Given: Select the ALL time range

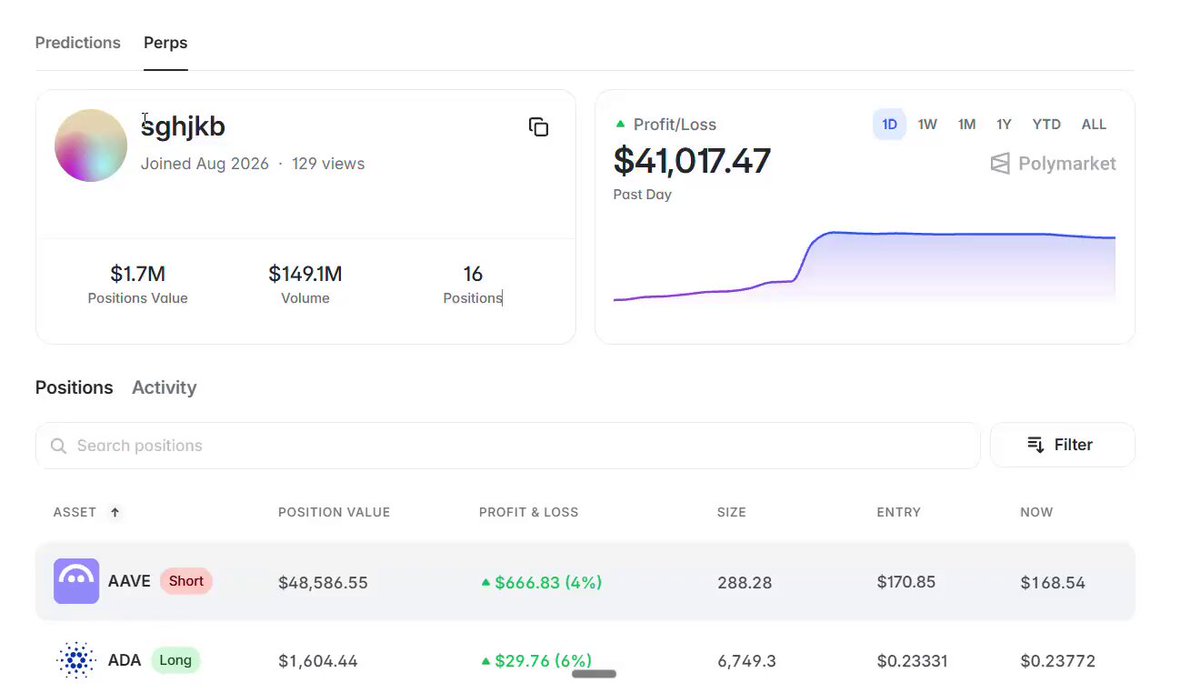Looking at the screenshot, I should click(1094, 124).
